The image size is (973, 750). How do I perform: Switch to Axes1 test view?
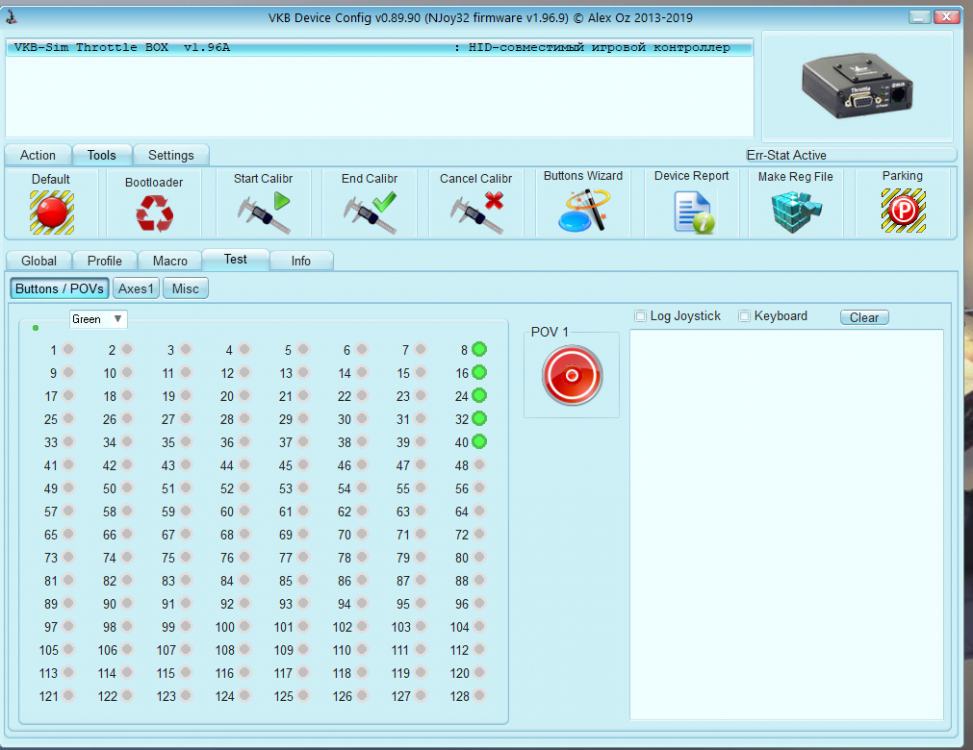pos(136,289)
